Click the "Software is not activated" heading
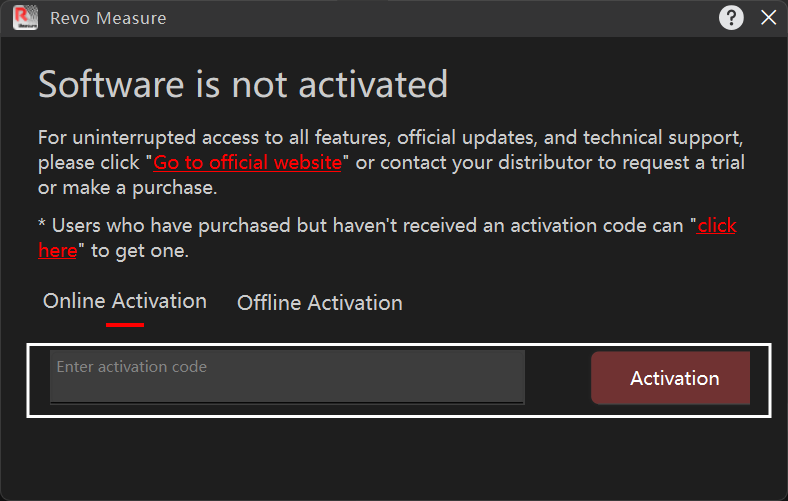 (243, 85)
